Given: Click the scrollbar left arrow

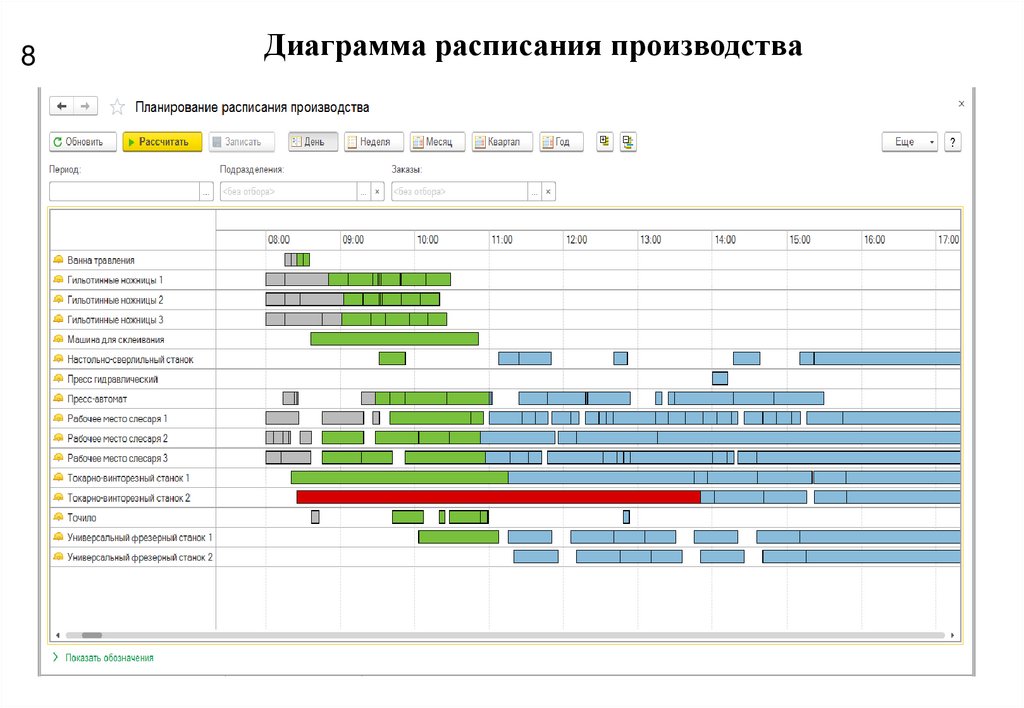Looking at the screenshot, I should click(57, 635).
